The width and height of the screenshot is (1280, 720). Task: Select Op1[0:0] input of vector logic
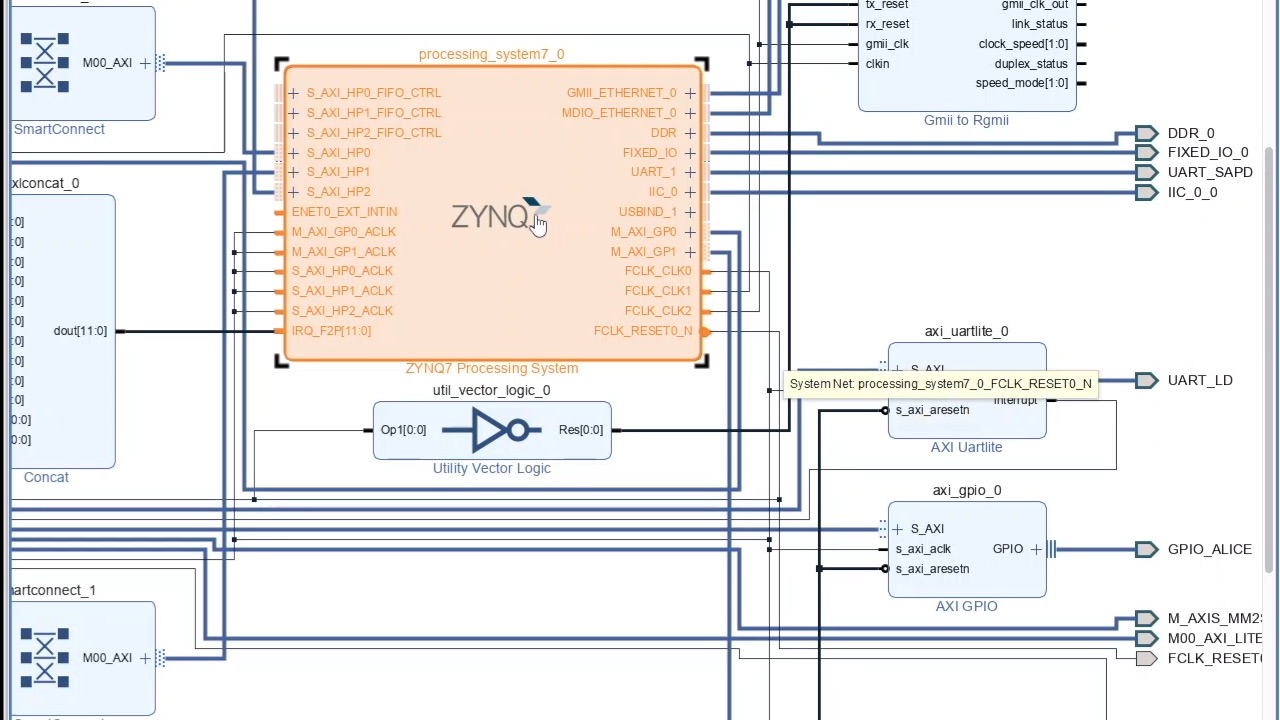403,430
